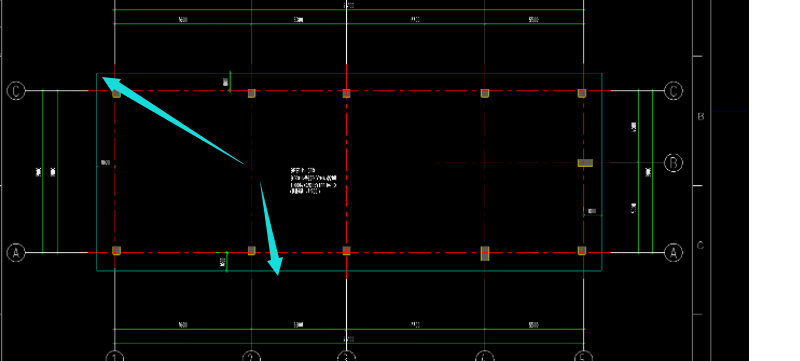Select the right-side axis bubble labeled A
This screenshot has height=361, width=800.
tap(673, 253)
